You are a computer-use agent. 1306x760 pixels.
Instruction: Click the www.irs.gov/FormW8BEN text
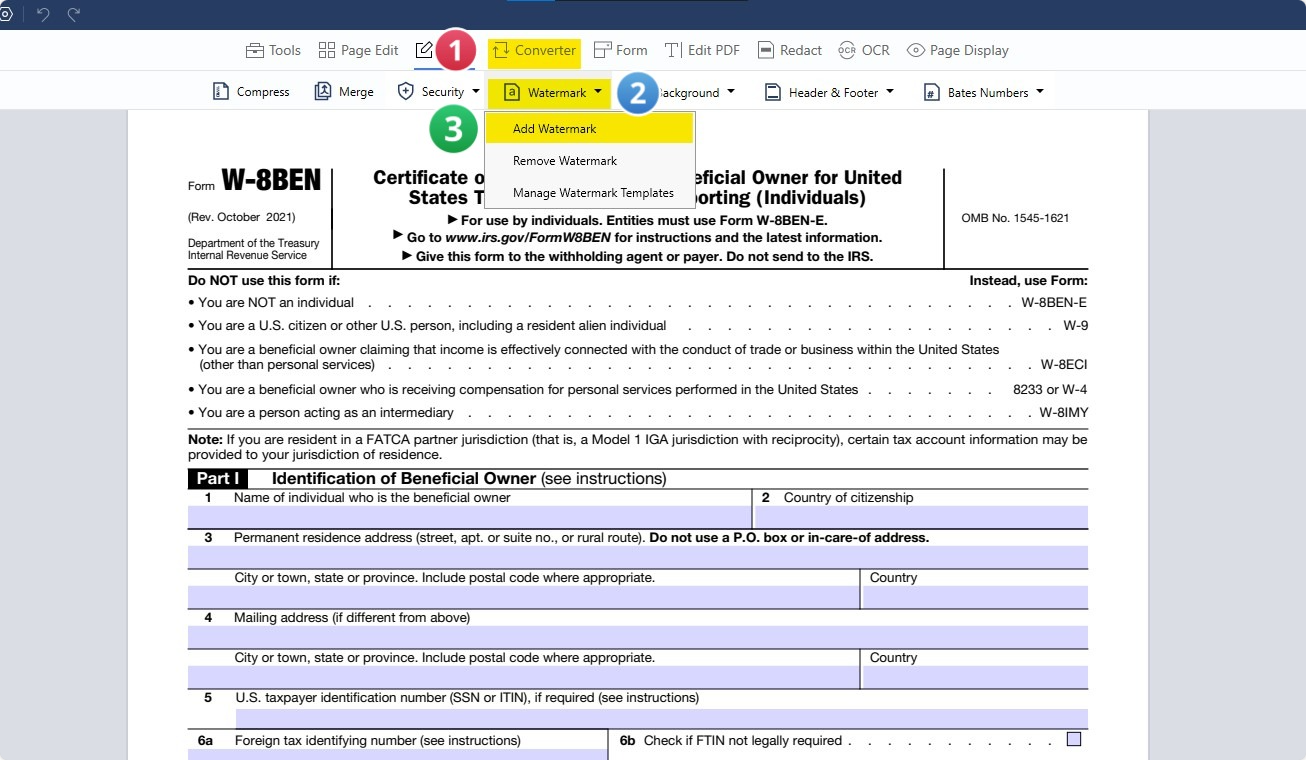tap(527, 238)
